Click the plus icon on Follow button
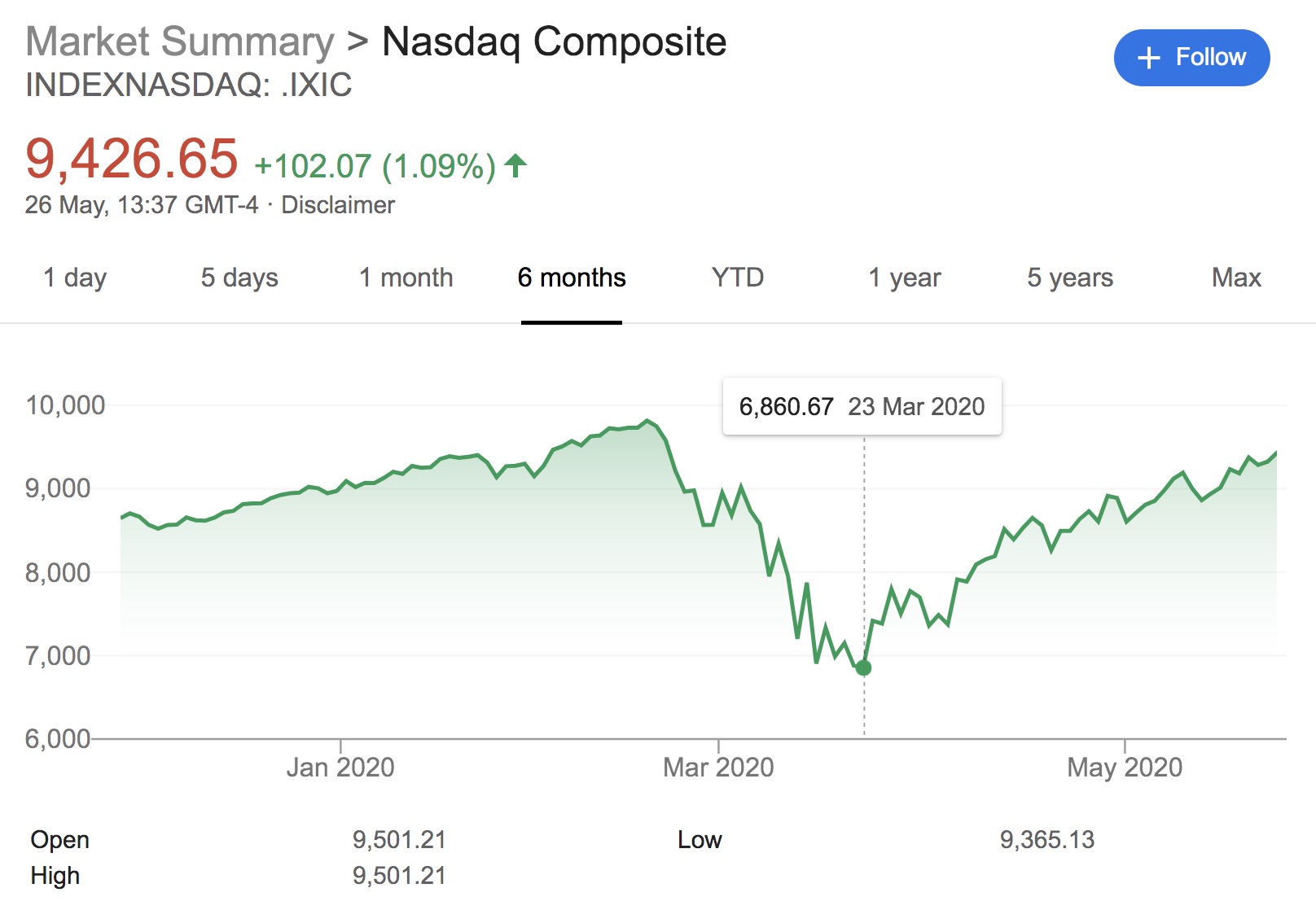Viewport: 1316px width, 923px height. point(1148,58)
